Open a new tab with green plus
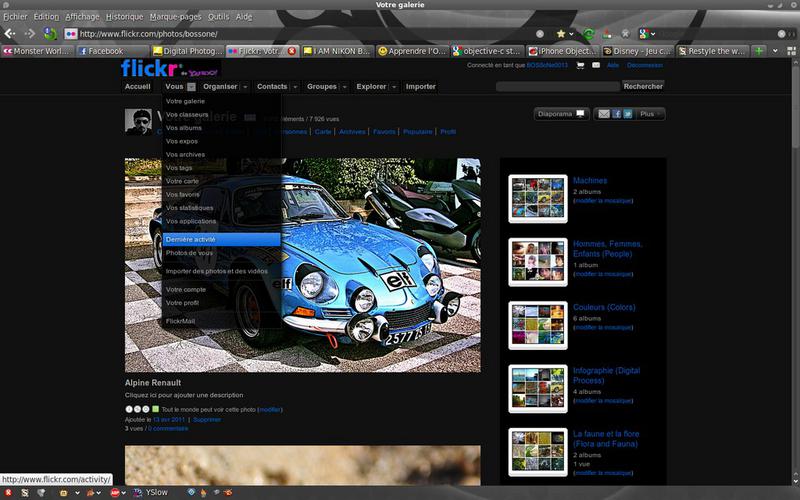The height and width of the screenshot is (500, 800). (759, 51)
